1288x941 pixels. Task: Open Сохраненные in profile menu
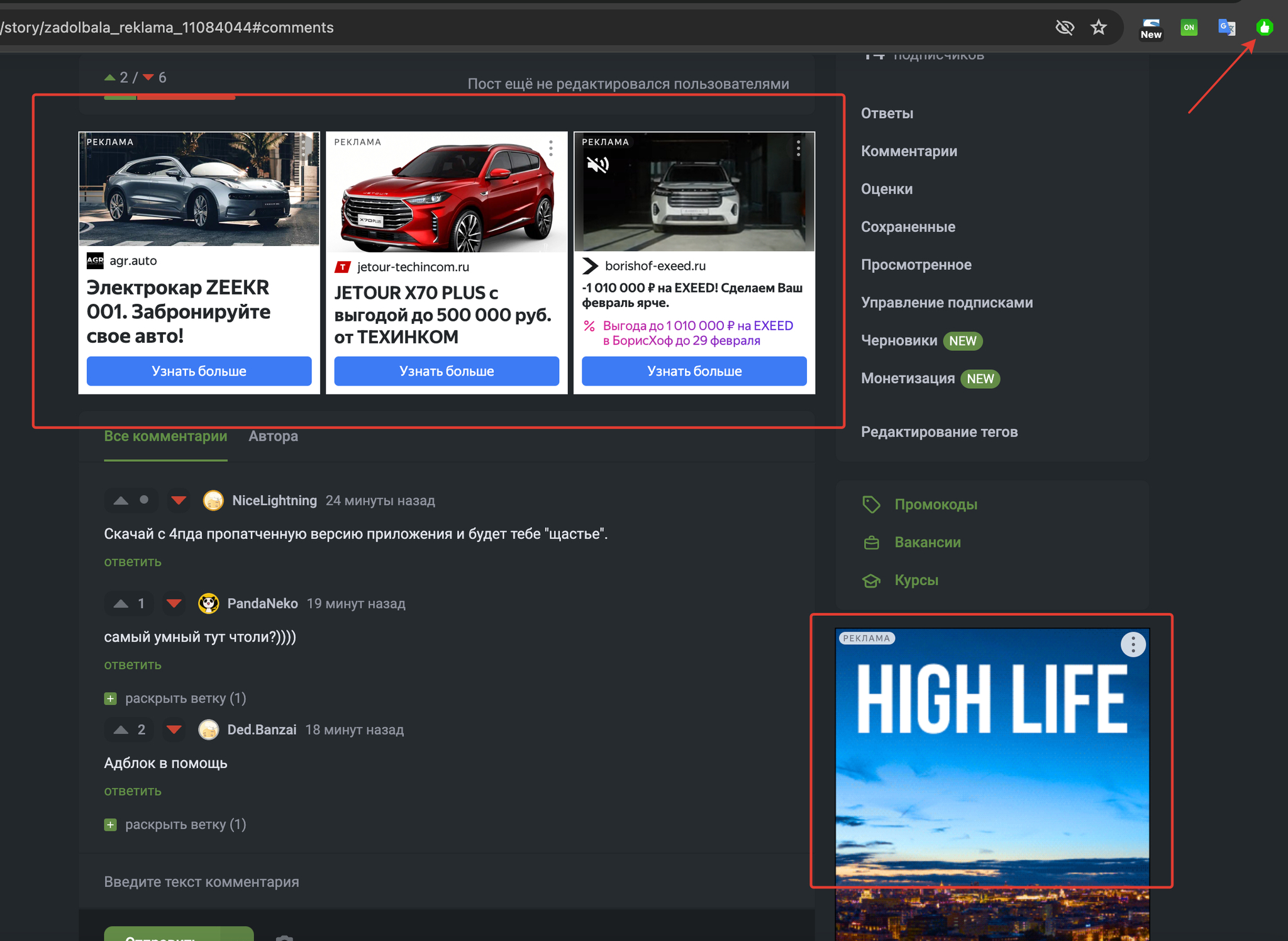908,227
